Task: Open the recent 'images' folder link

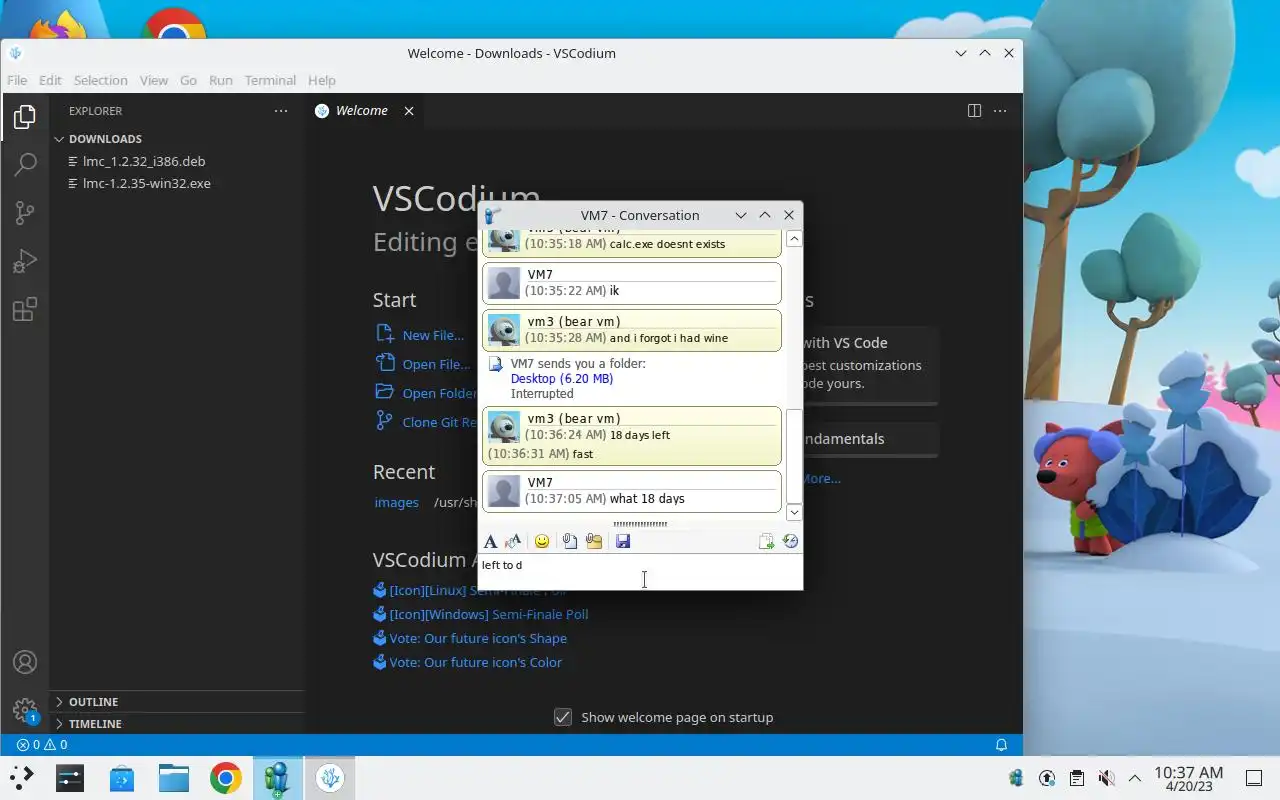Action: [x=396, y=502]
